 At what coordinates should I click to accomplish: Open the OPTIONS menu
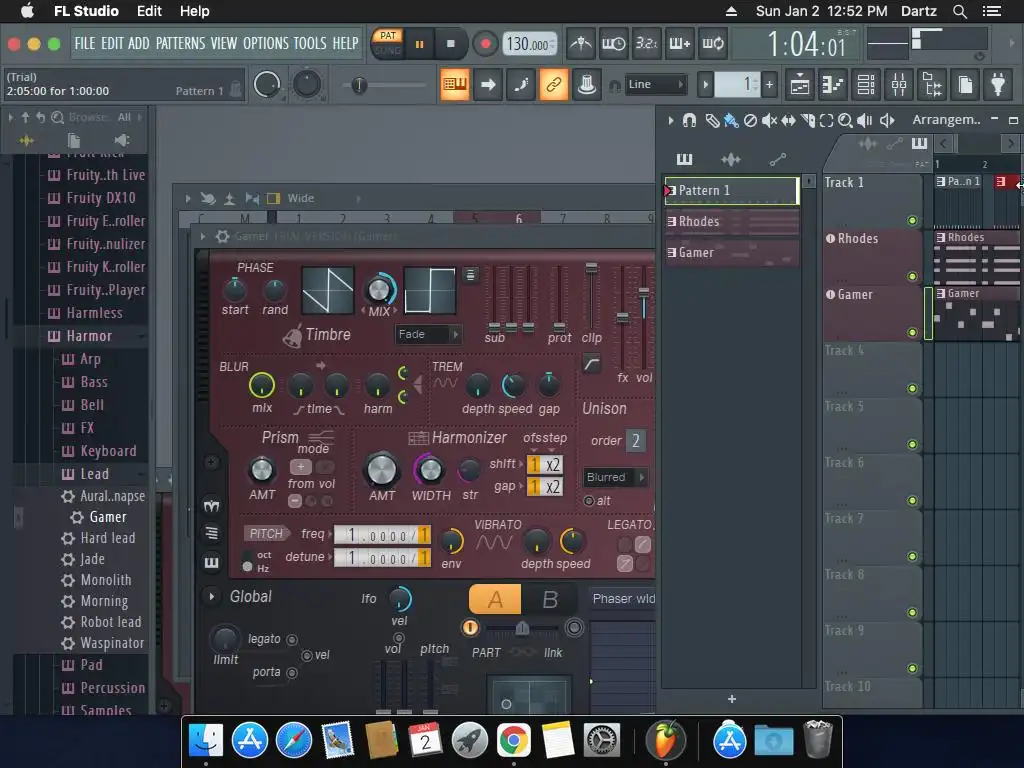[266, 43]
